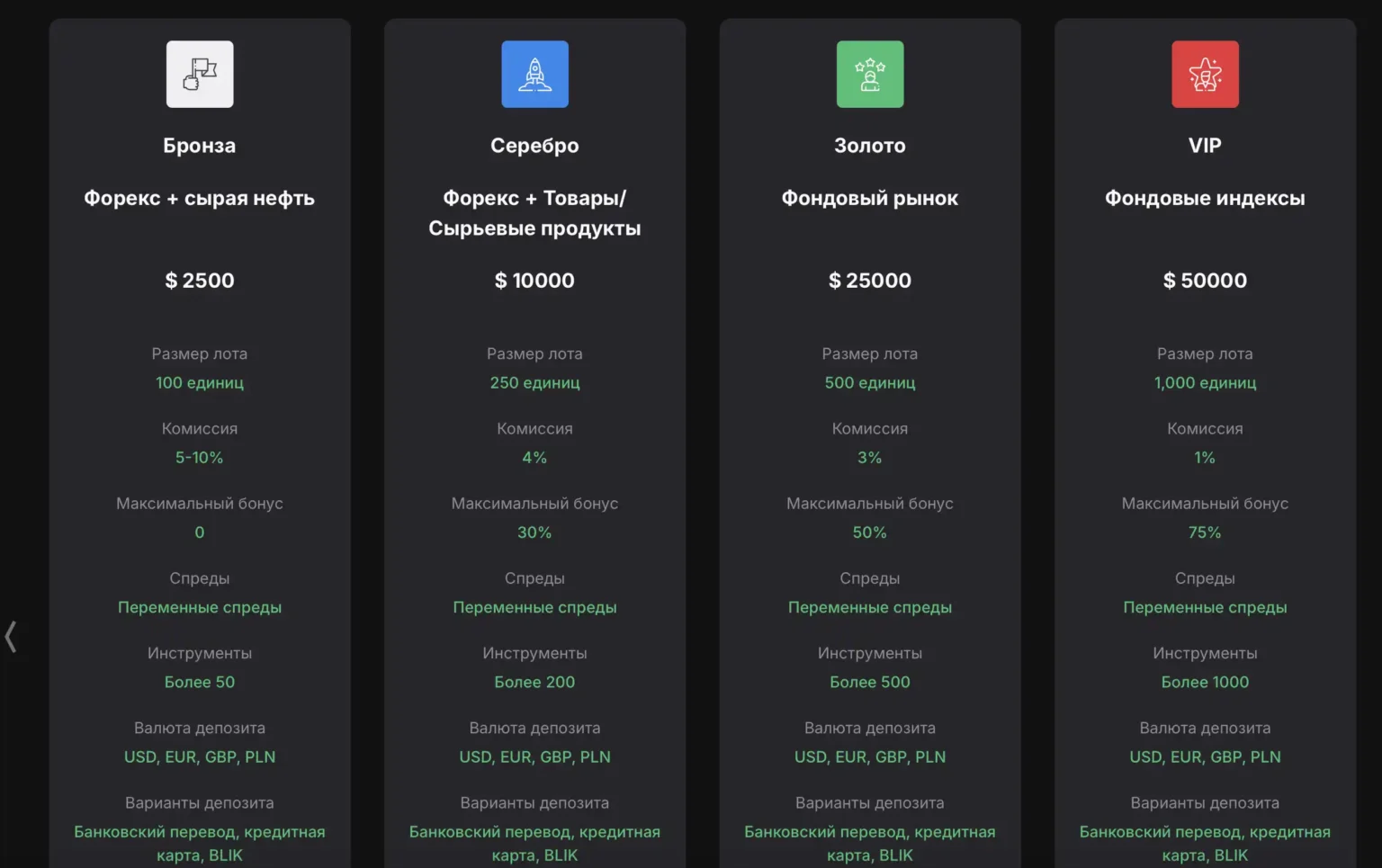
Task: Click the 50% maximum bonus value
Action: (x=870, y=532)
